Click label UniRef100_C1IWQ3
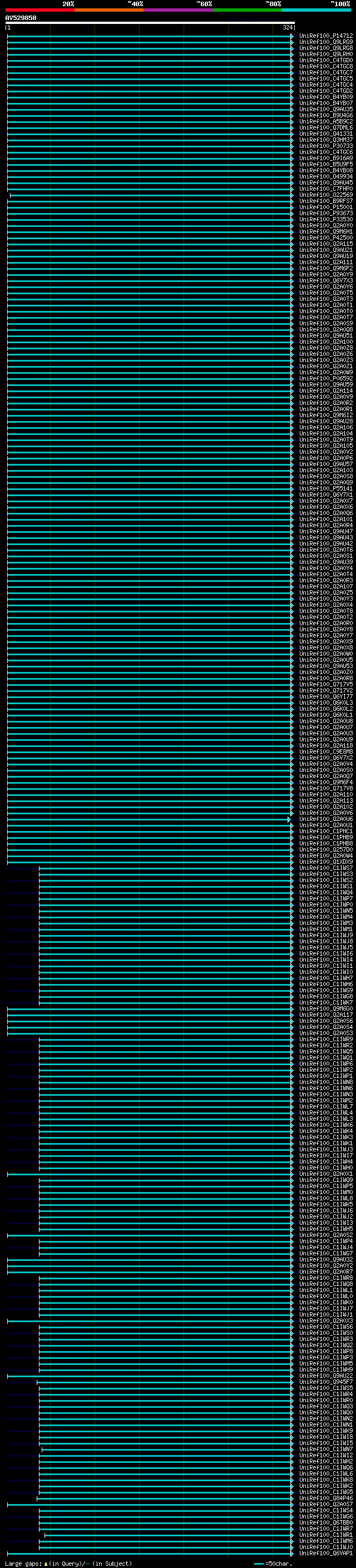This screenshot has height=1568, width=356. (326, 1407)
